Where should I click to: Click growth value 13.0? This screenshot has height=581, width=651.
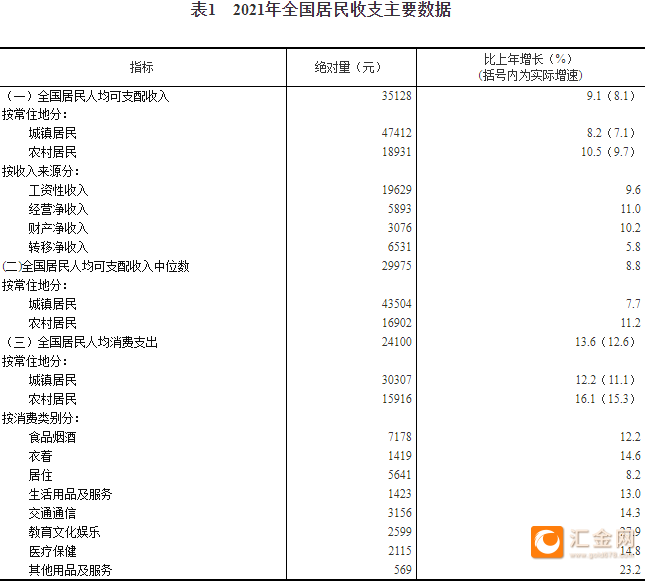(631, 494)
